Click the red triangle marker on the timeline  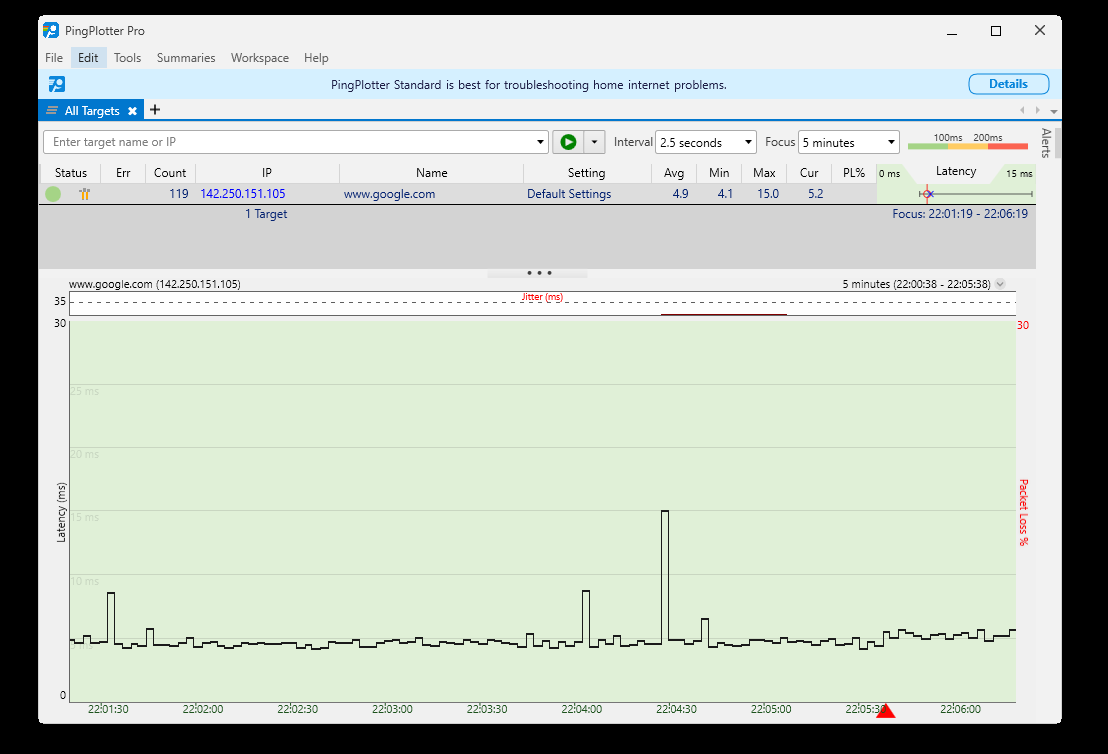(885, 710)
